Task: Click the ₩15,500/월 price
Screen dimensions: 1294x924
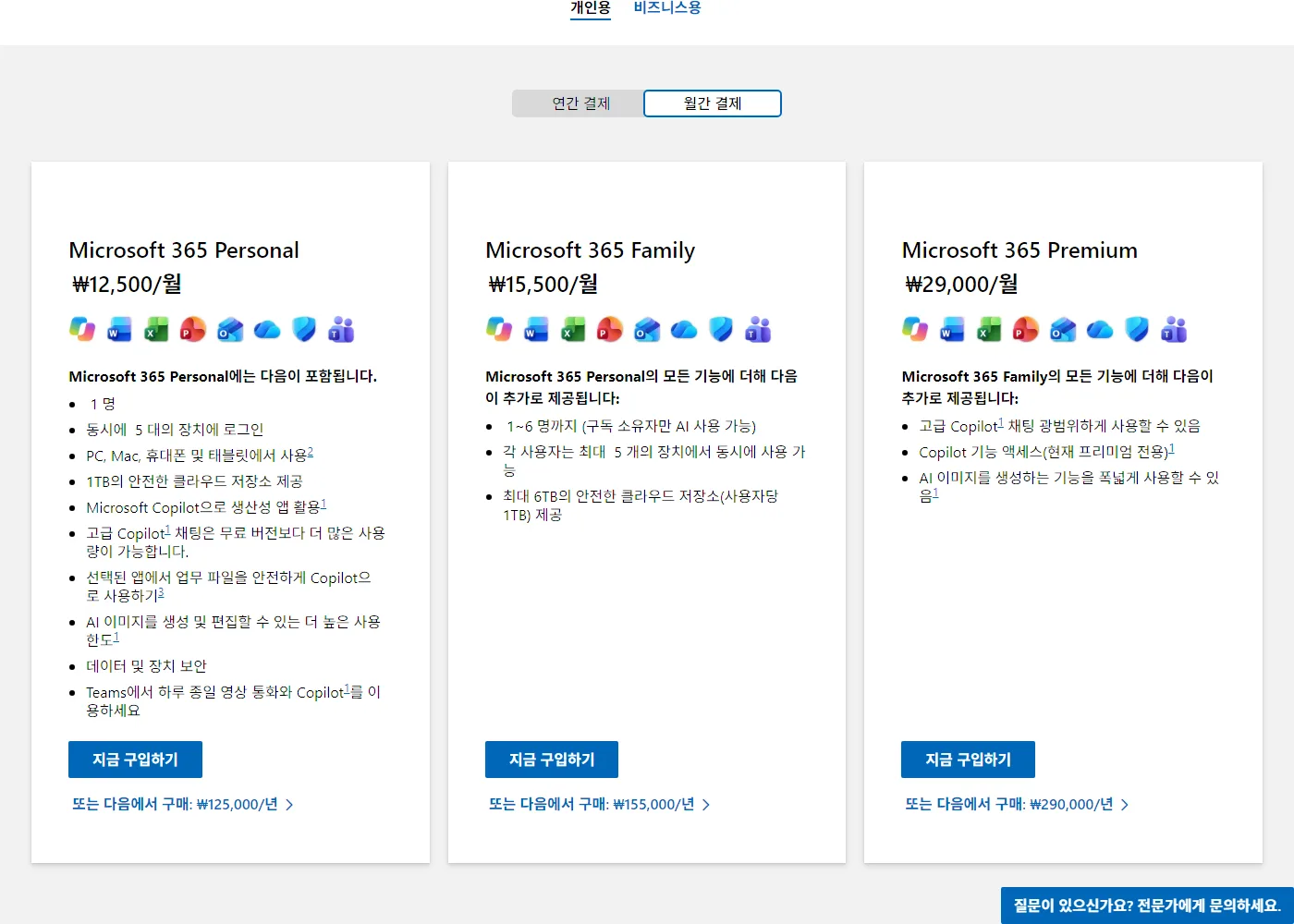Action: 543,285
